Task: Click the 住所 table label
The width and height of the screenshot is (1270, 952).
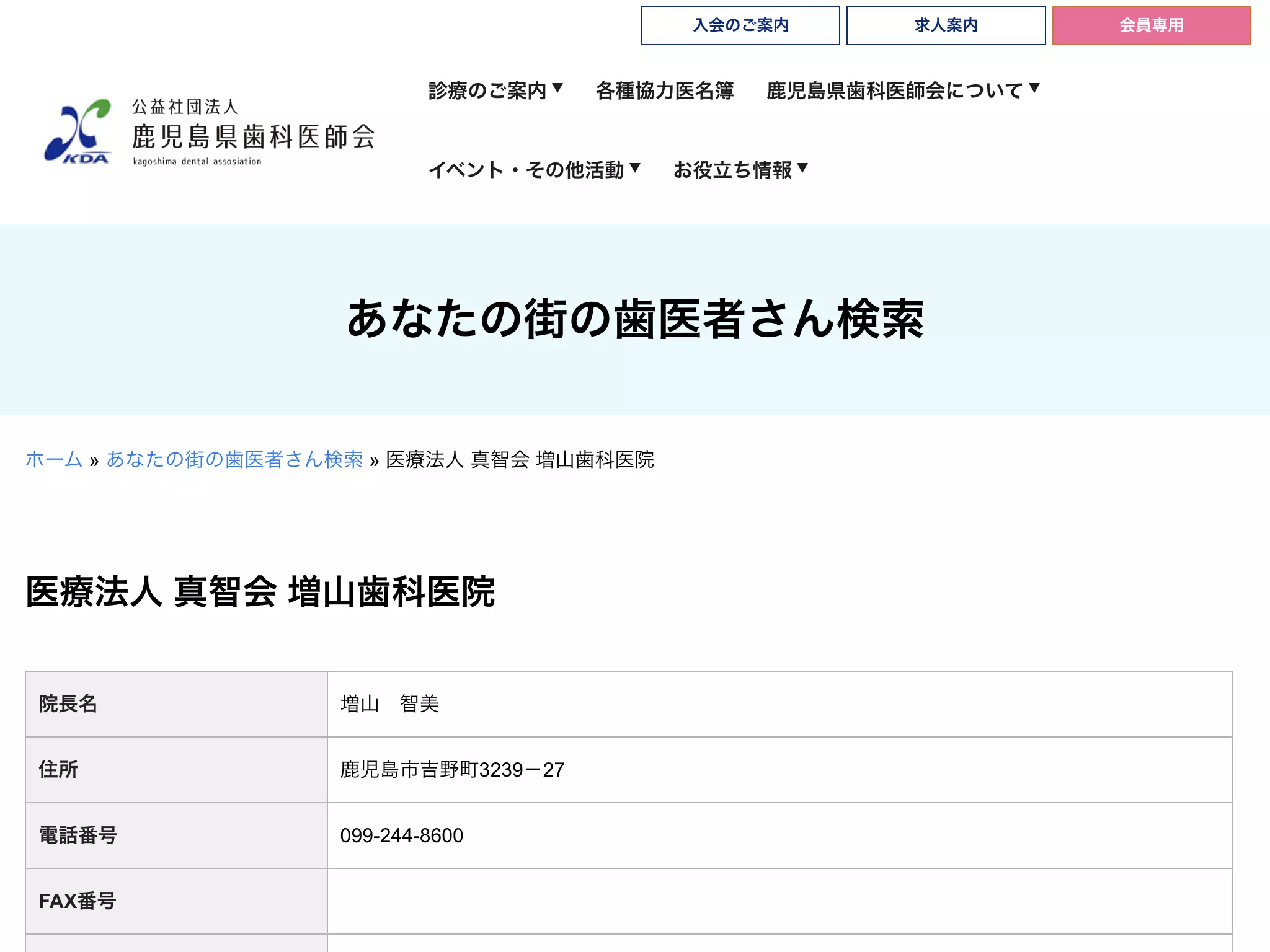Action: pos(58,770)
